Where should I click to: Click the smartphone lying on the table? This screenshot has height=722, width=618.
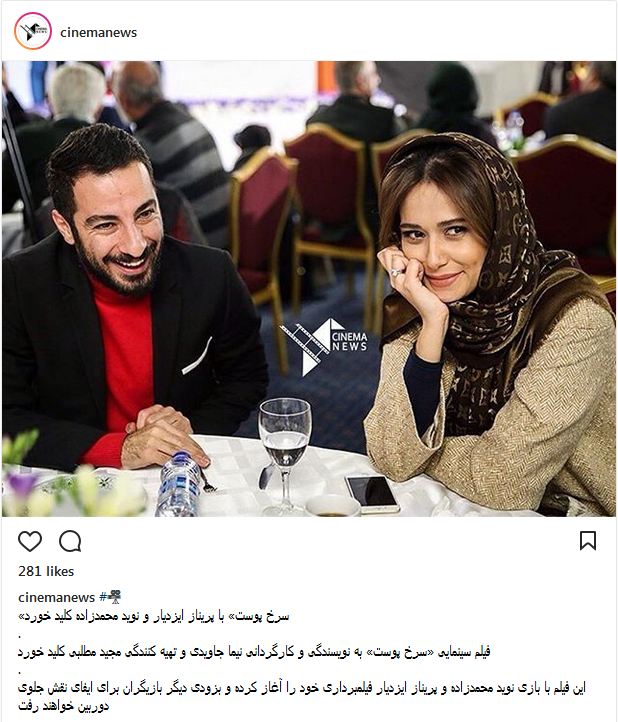pos(372,494)
